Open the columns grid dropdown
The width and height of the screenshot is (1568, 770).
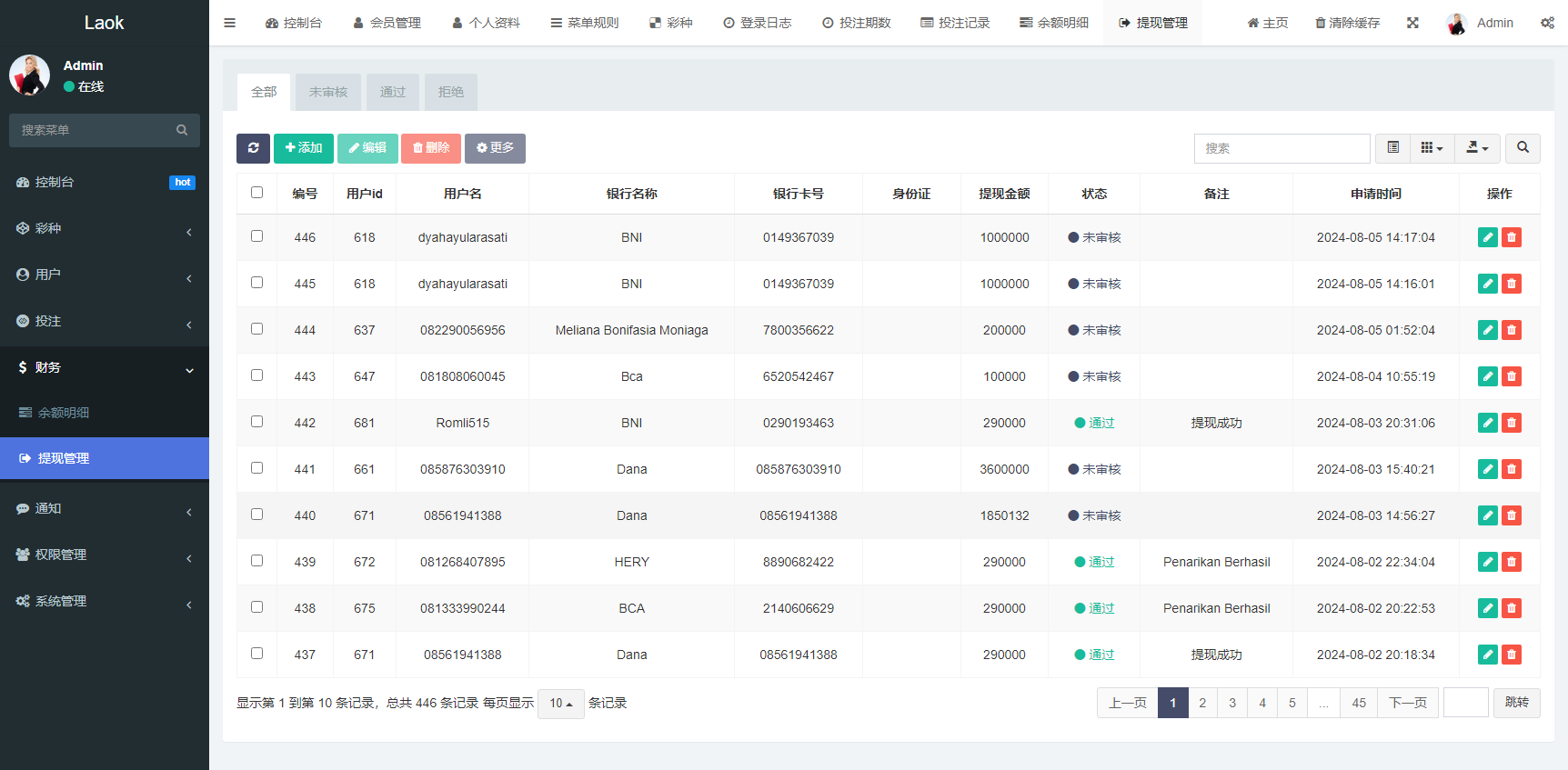pos(1432,148)
